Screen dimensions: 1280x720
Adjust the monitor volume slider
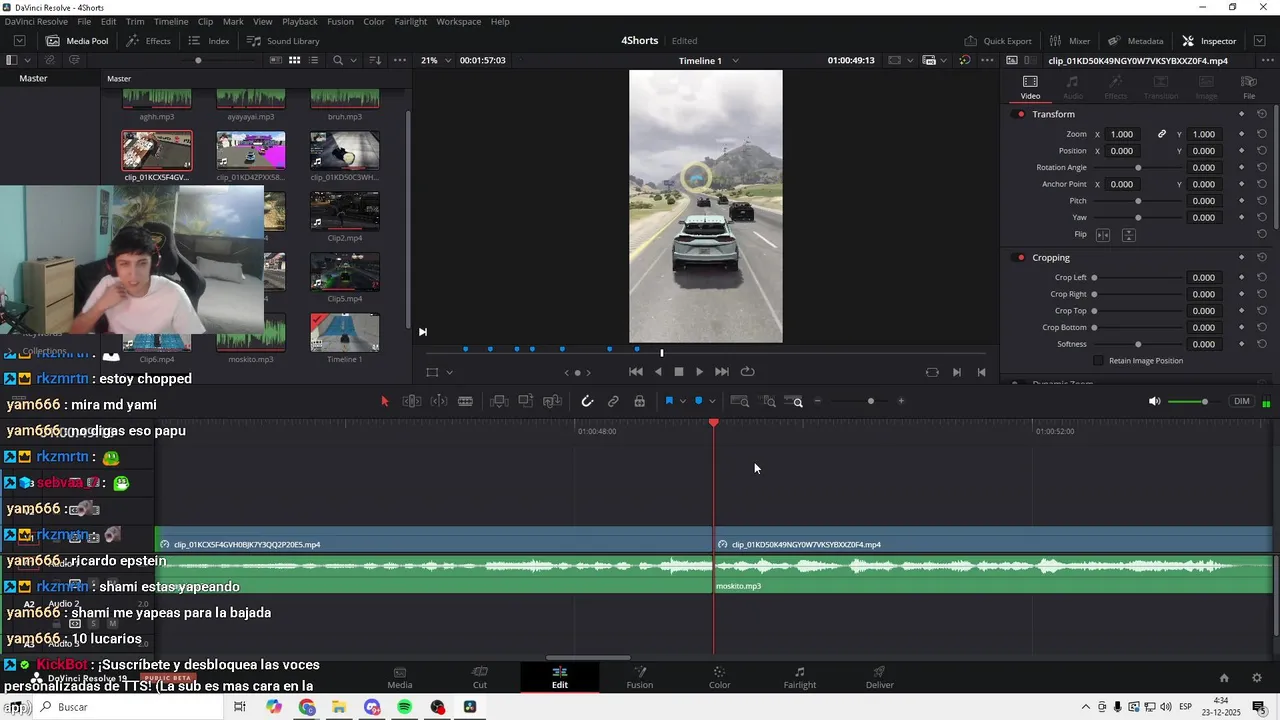point(1204,402)
